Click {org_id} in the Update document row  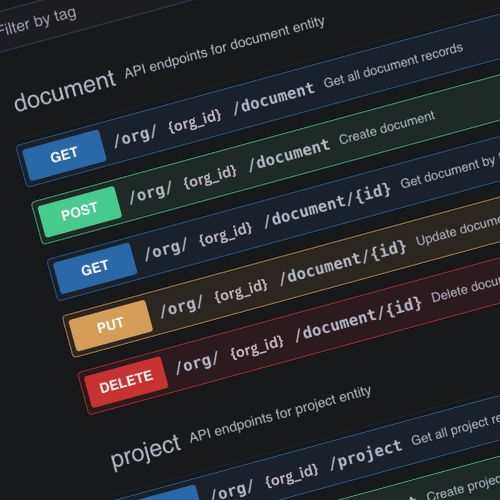click(x=241, y=292)
